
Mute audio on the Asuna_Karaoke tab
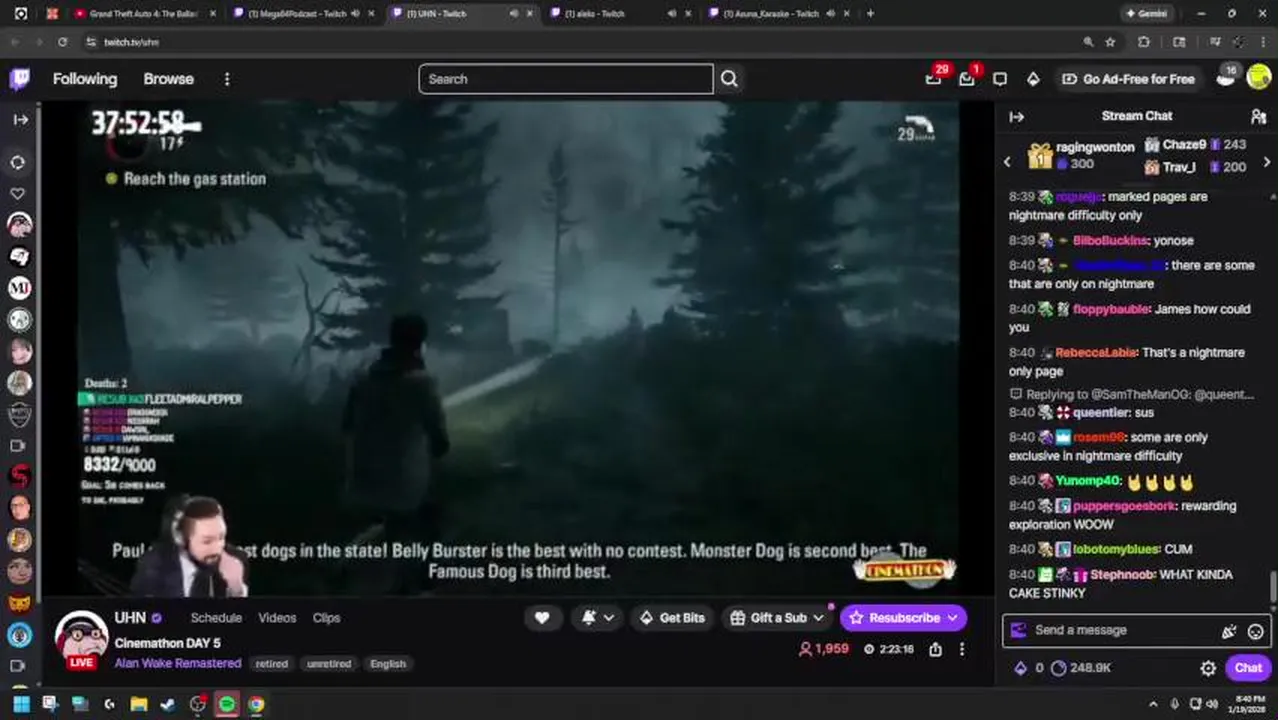tap(830, 14)
